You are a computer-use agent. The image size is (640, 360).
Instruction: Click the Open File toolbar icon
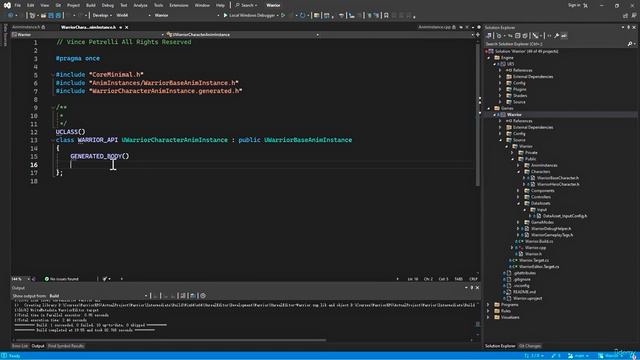[x=43, y=16]
